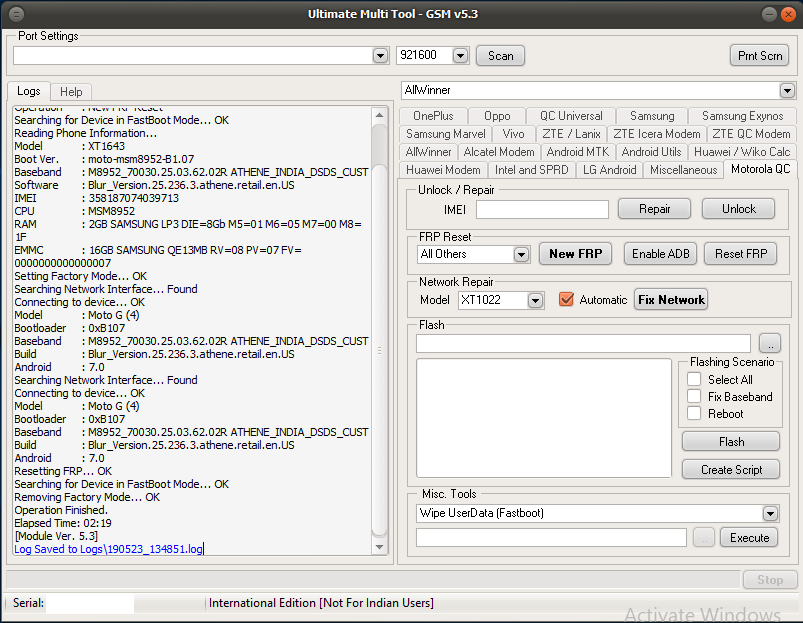Minimize the Ultimate Multi Tool window
Screen dimensions: 803x623
pyautogui.click(x=769, y=14)
